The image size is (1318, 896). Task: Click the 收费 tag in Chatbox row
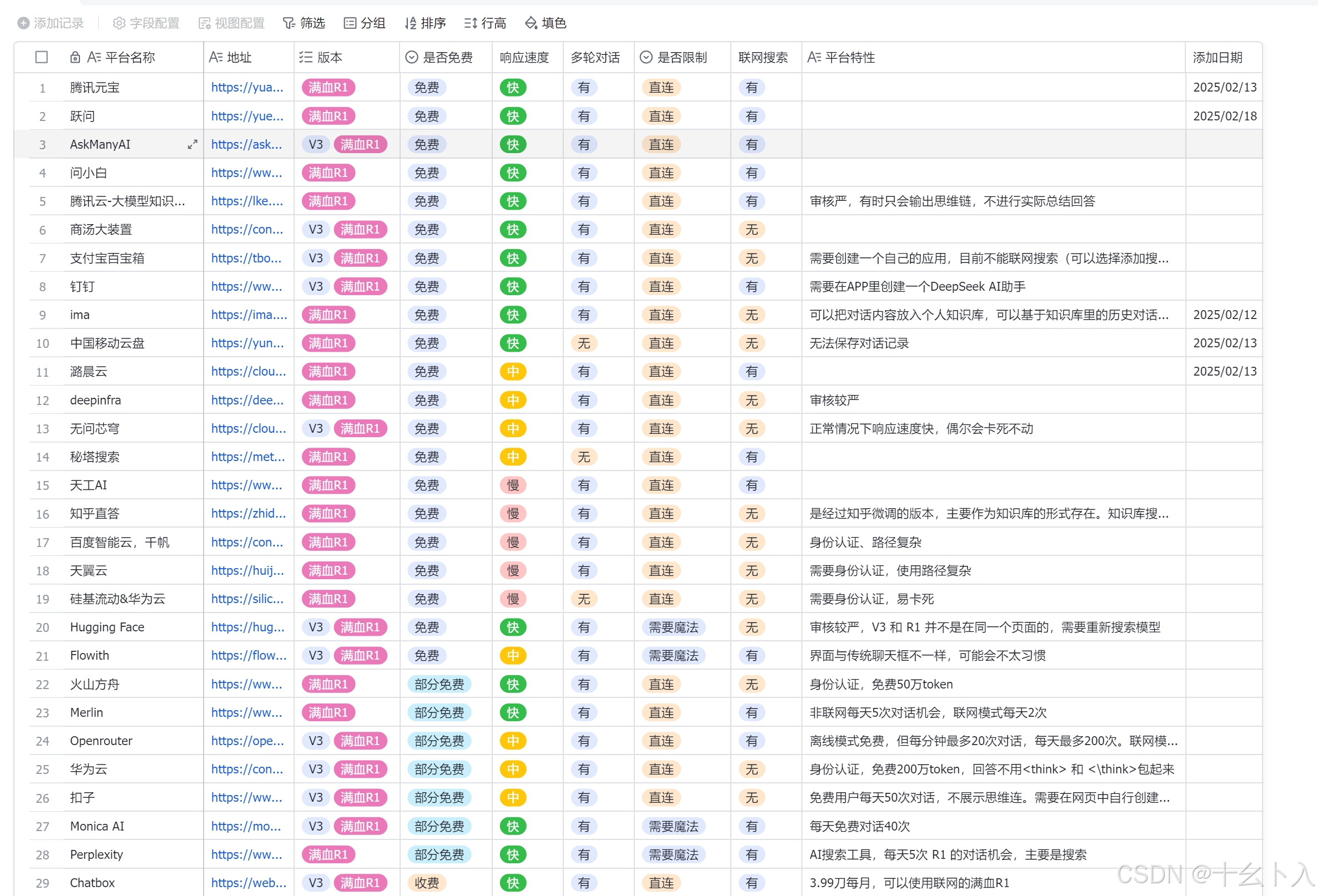pos(427,883)
